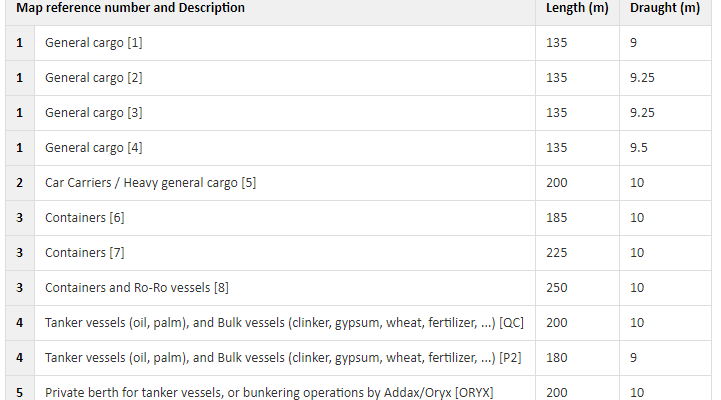Screen dimensions: 721x400
Task: Click the General cargo [4] description cell
Action: [285, 148]
